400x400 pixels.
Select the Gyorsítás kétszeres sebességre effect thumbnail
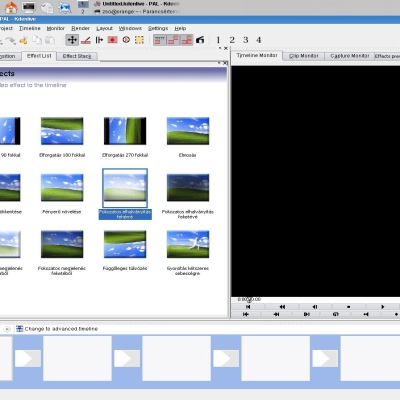[x=188, y=244]
